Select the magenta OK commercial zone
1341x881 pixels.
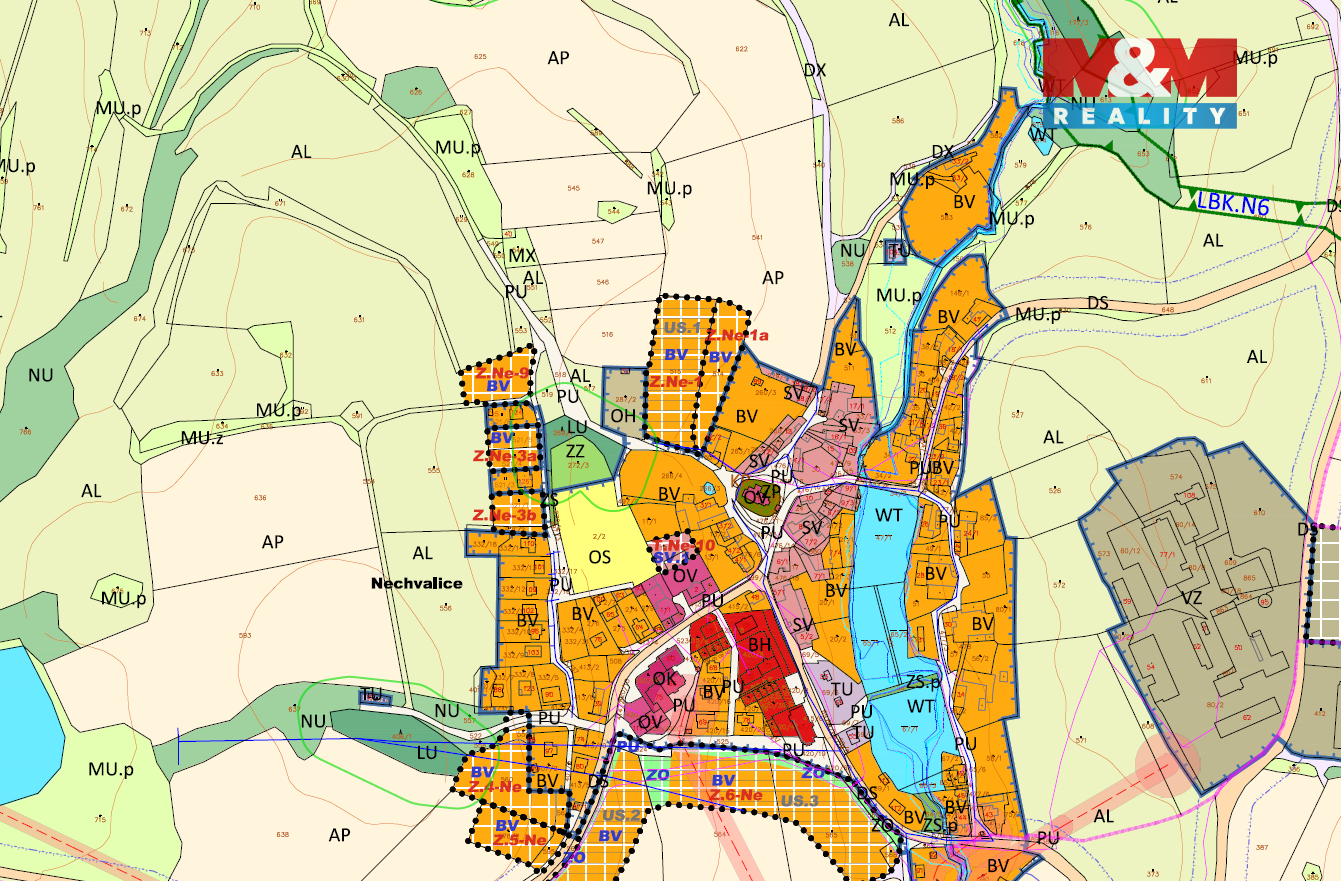pyautogui.click(x=664, y=678)
